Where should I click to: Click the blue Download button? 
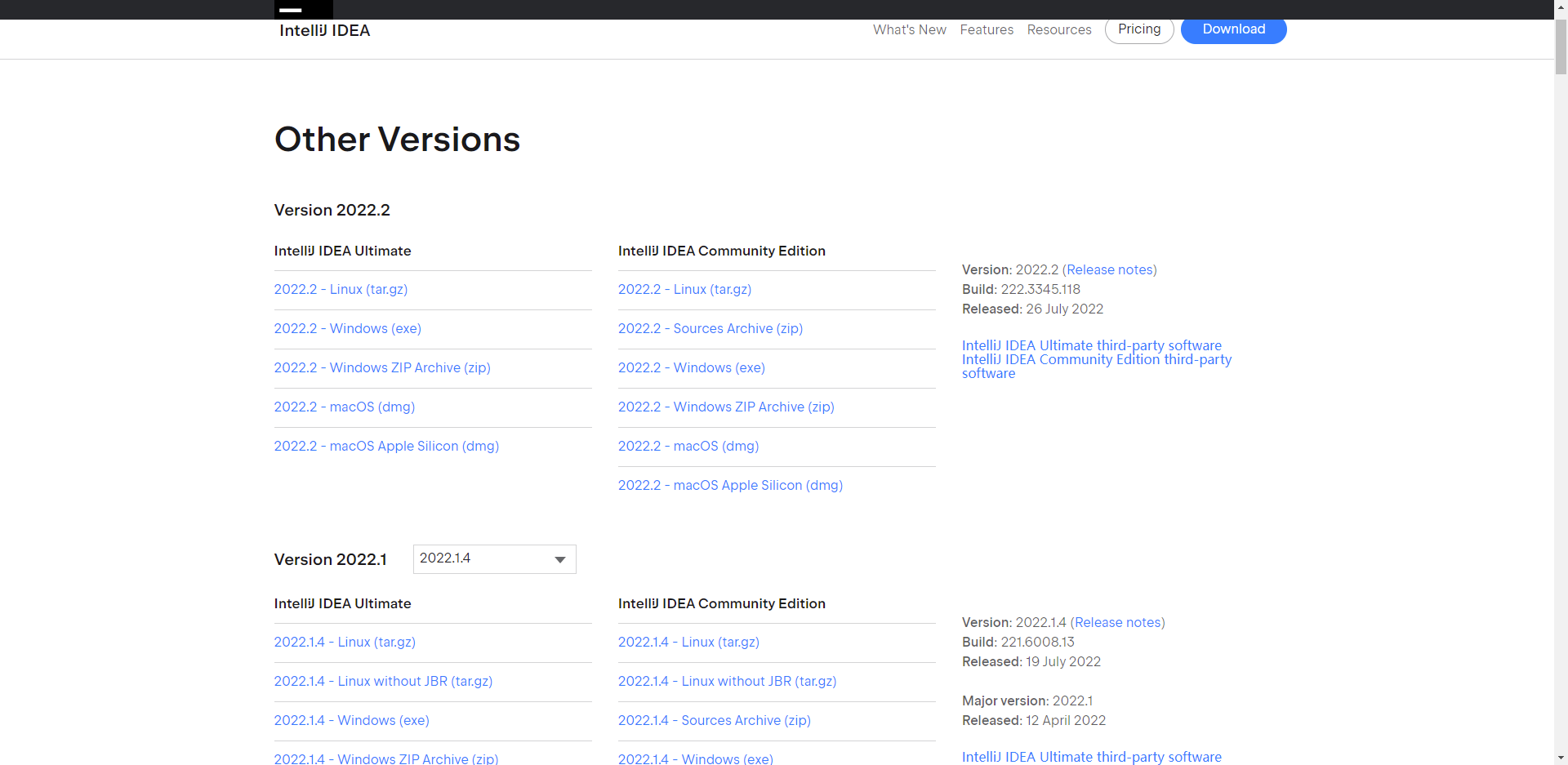(x=1233, y=29)
